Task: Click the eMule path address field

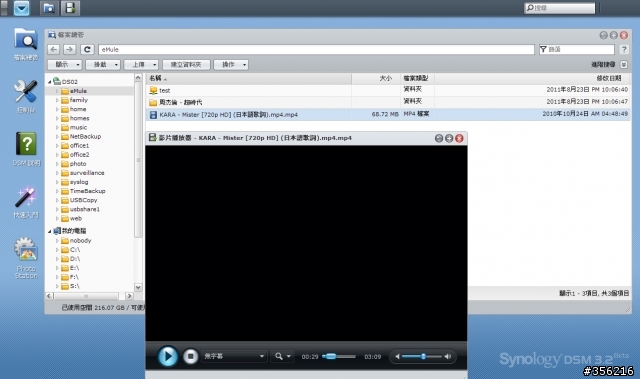Action: tap(316, 49)
